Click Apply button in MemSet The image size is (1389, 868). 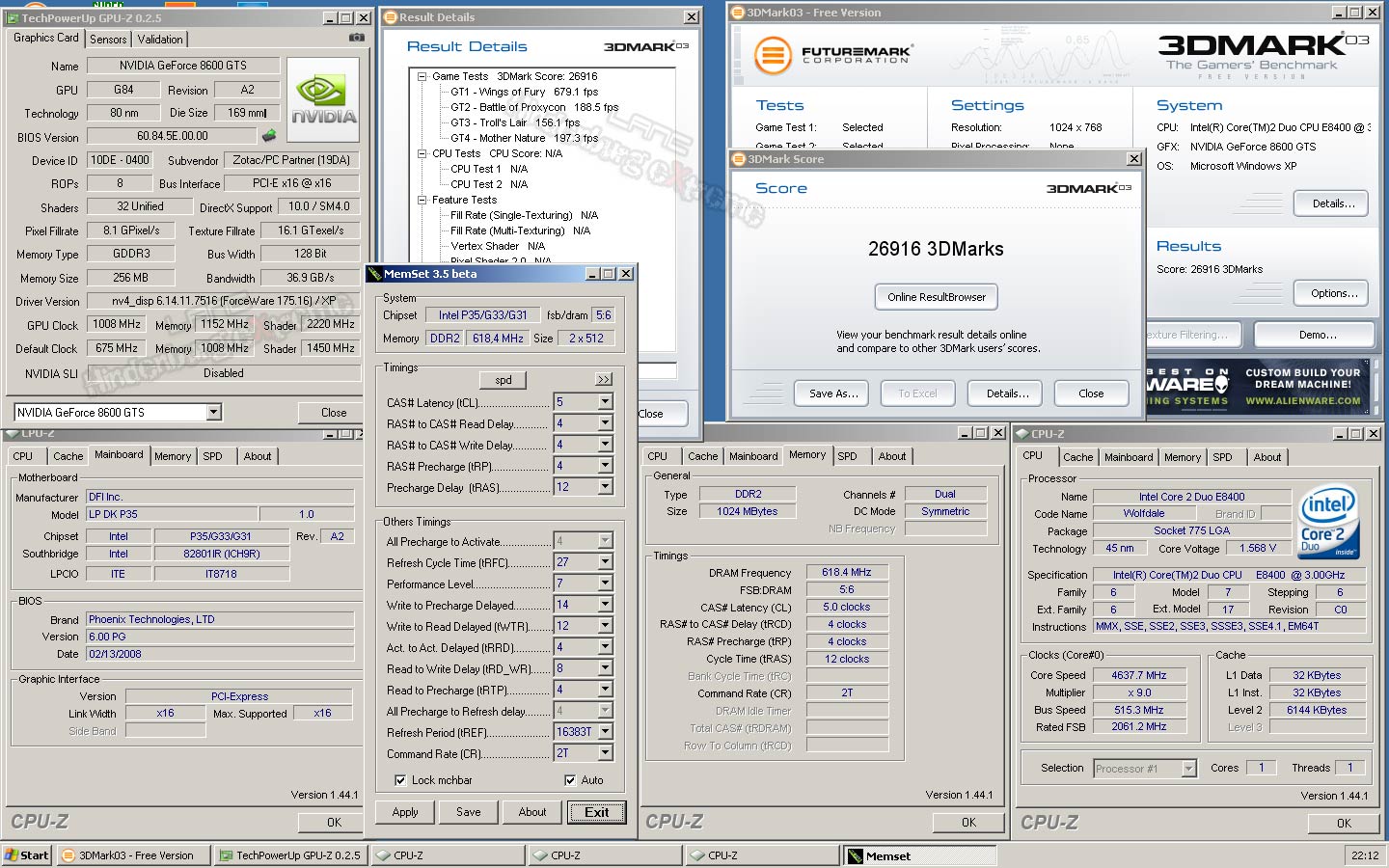pyautogui.click(x=405, y=812)
